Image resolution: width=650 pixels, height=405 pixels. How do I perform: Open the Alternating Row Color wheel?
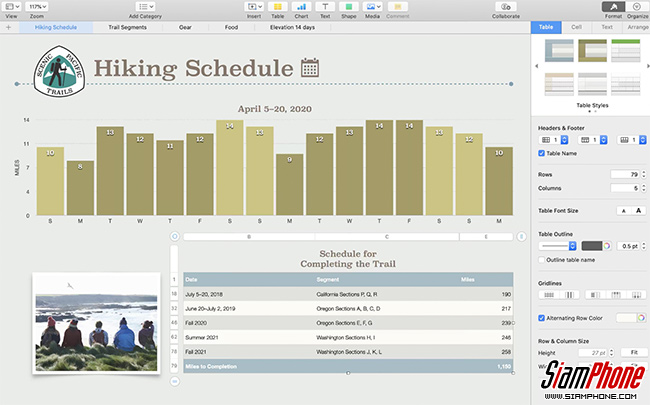pyautogui.click(x=641, y=318)
